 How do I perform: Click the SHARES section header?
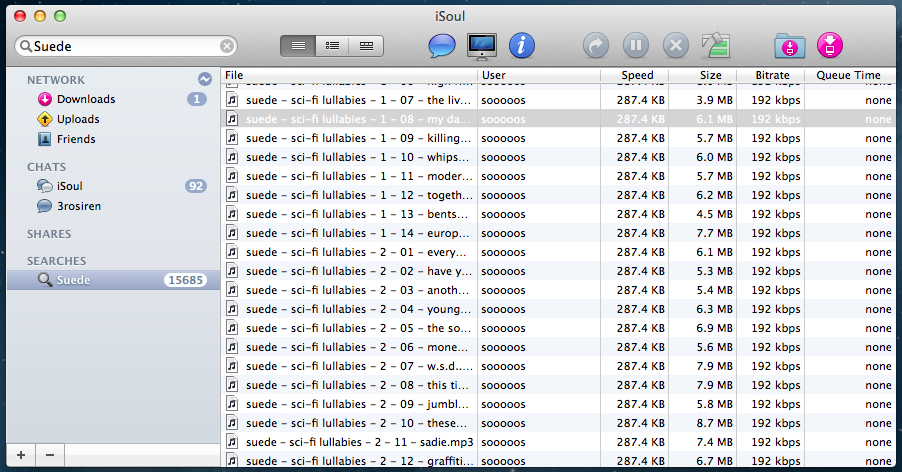(49, 234)
